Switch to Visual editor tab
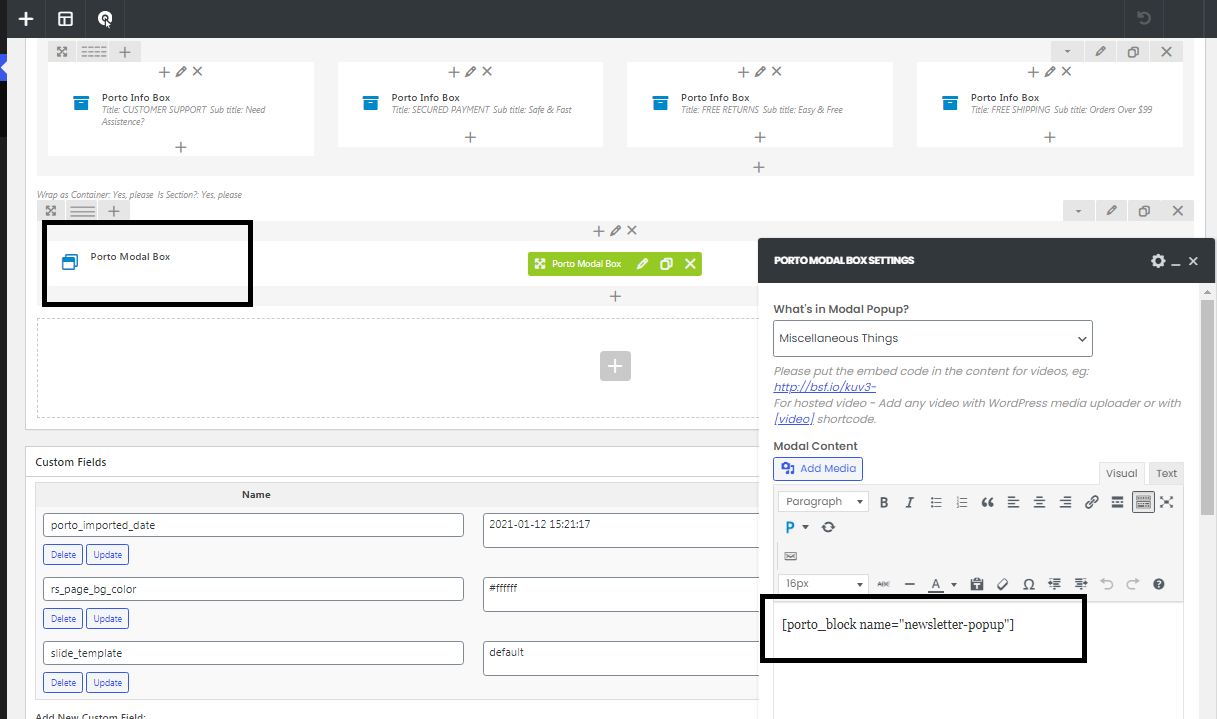Viewport: 1217px width, 719px height. (x=1121, y=473)
